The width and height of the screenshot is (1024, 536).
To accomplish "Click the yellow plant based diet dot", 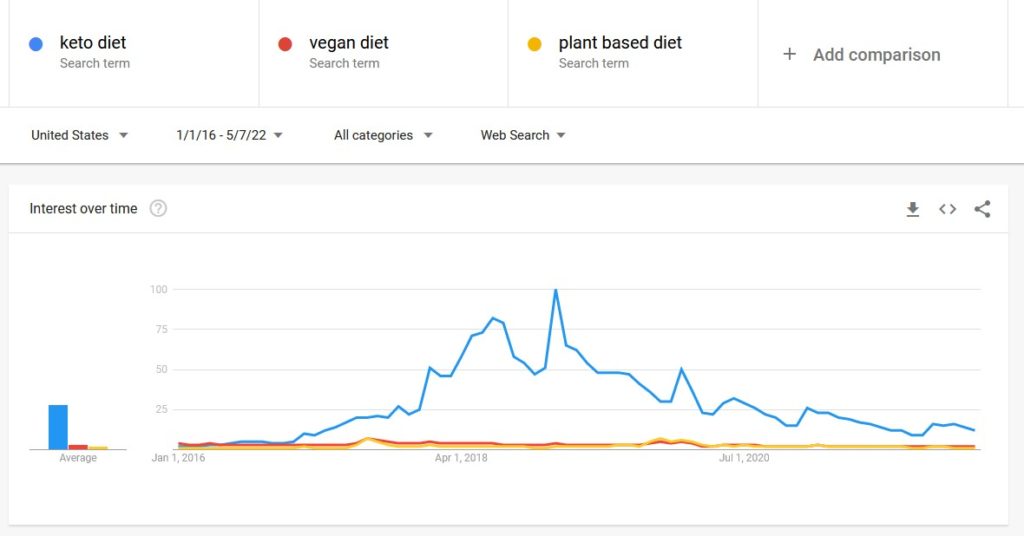I will 534,44.
